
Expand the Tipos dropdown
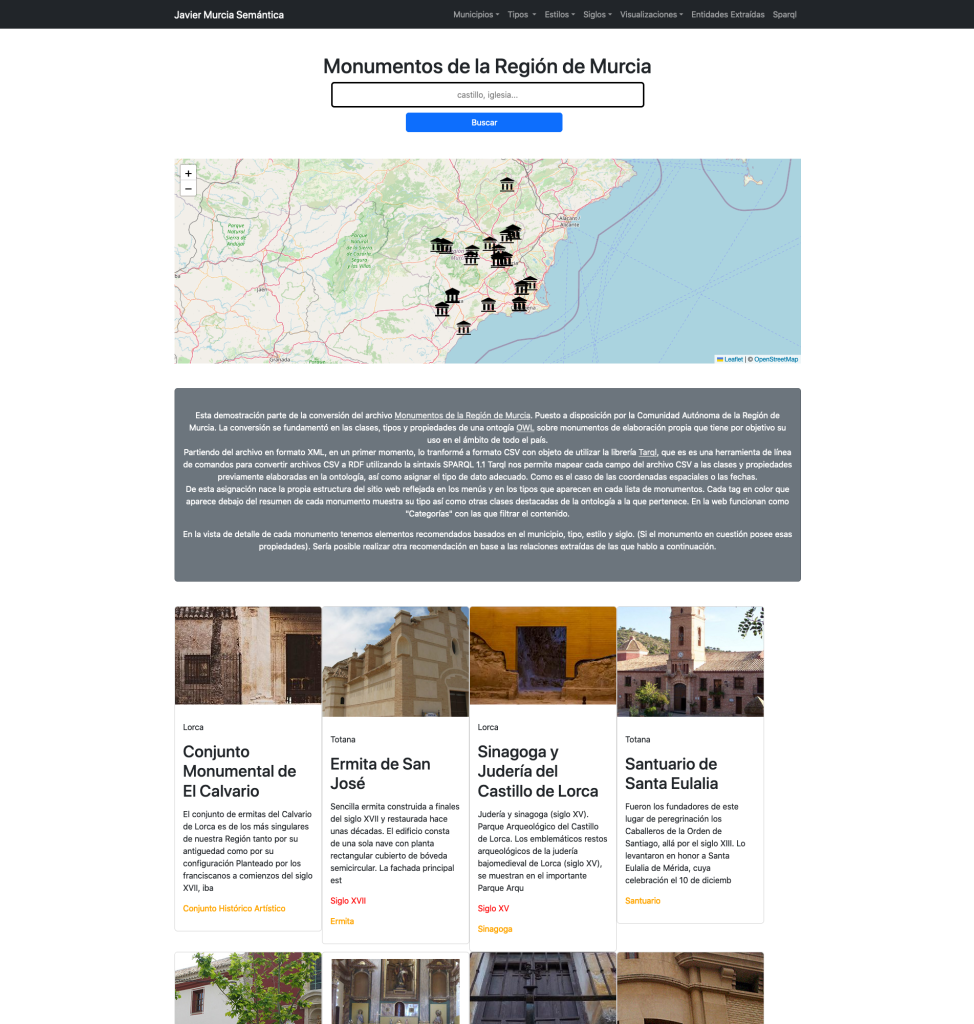tap(521, 15)
